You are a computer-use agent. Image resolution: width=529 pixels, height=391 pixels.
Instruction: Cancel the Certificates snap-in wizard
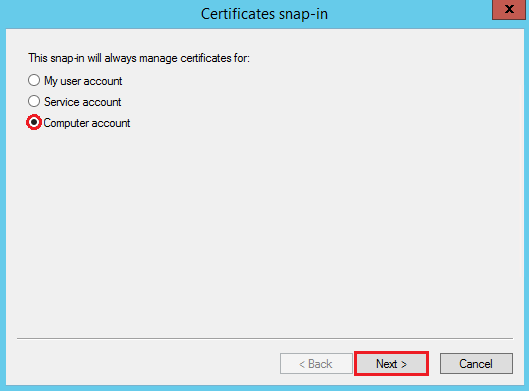476,364
